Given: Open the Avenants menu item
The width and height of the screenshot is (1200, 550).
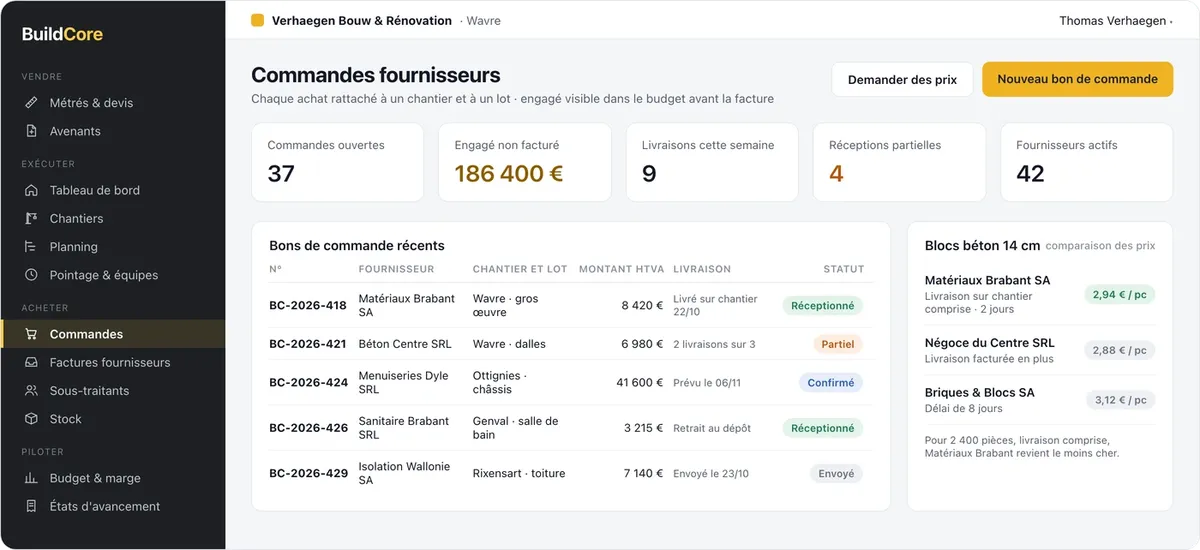Looking at the screenshot, I should (112, 131).
